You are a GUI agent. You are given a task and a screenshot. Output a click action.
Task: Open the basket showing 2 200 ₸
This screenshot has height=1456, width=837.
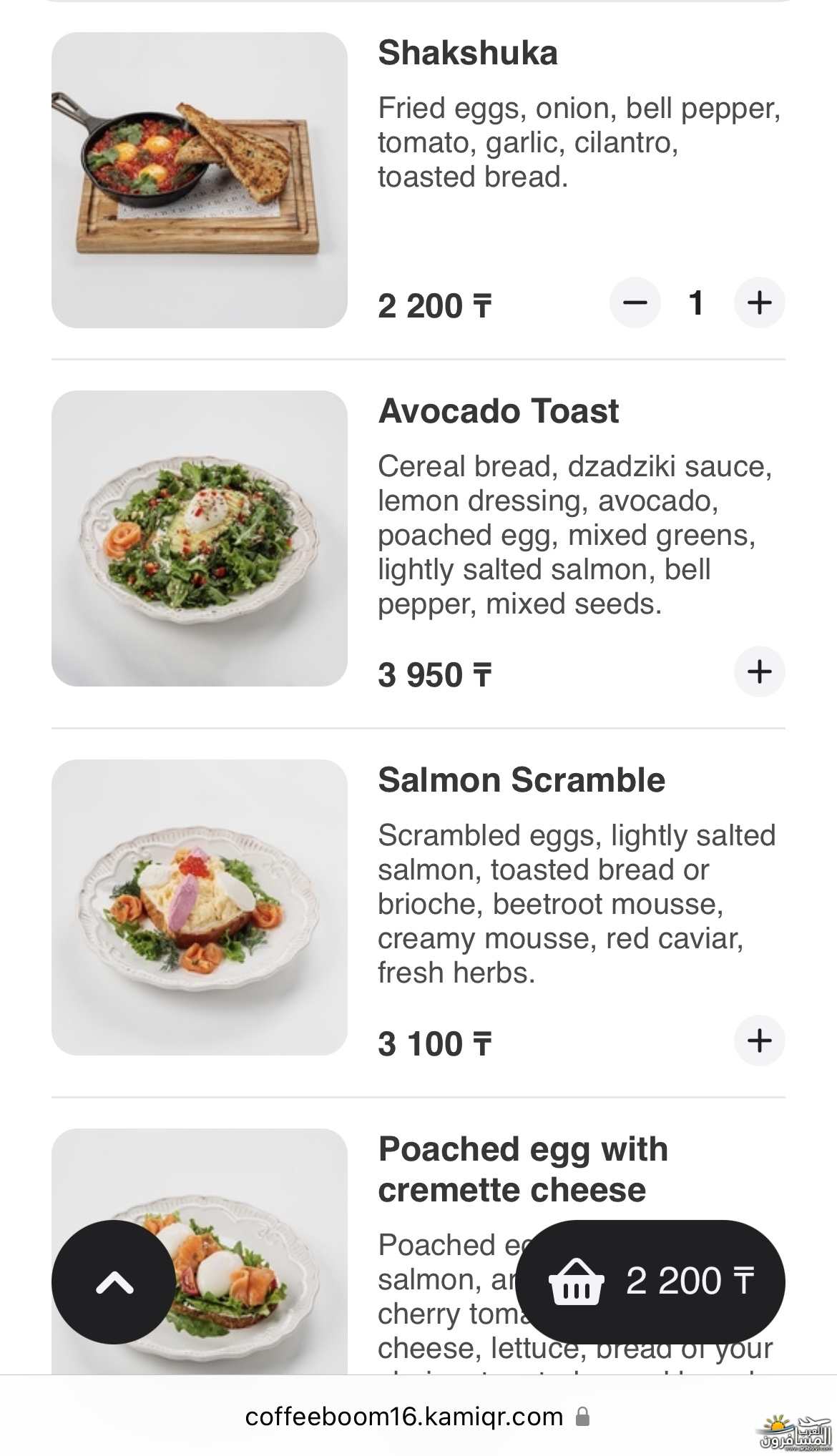click(x=650, y=1281)
